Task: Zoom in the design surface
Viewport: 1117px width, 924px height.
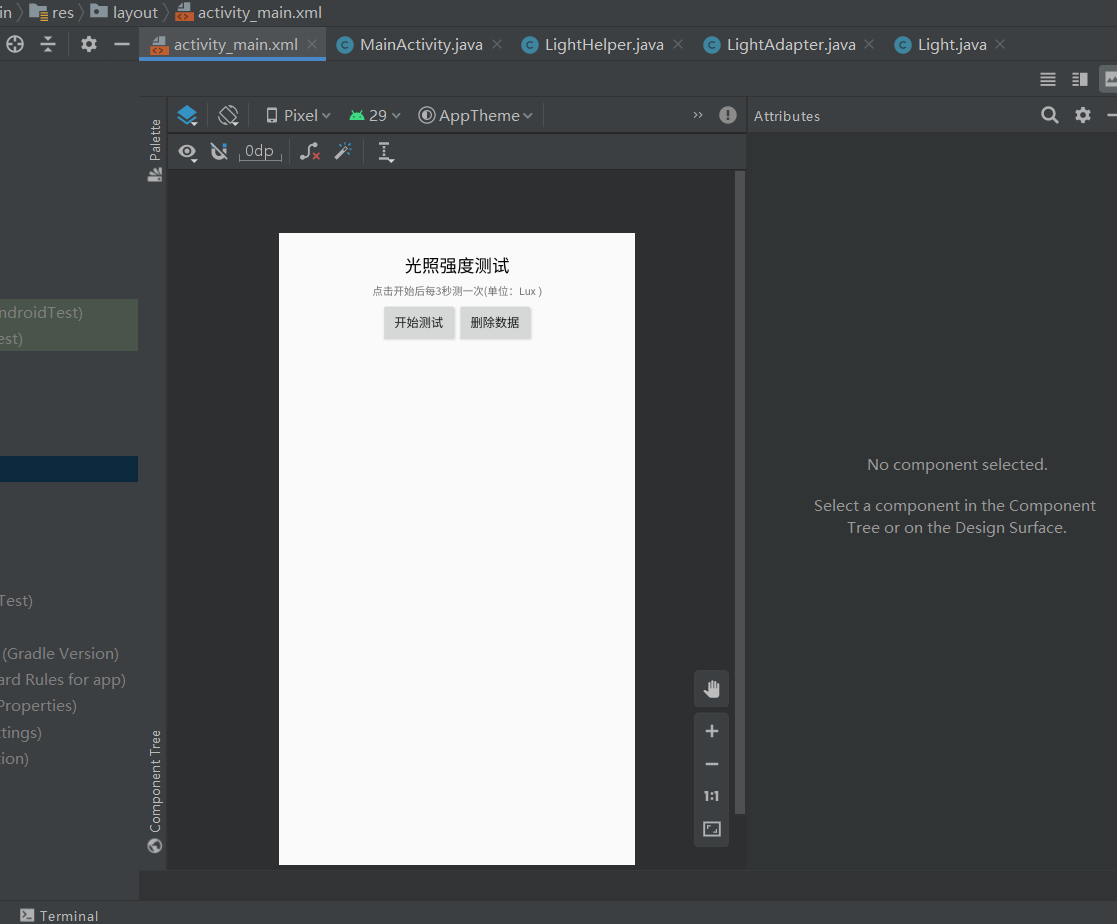Action: (711, 731)
